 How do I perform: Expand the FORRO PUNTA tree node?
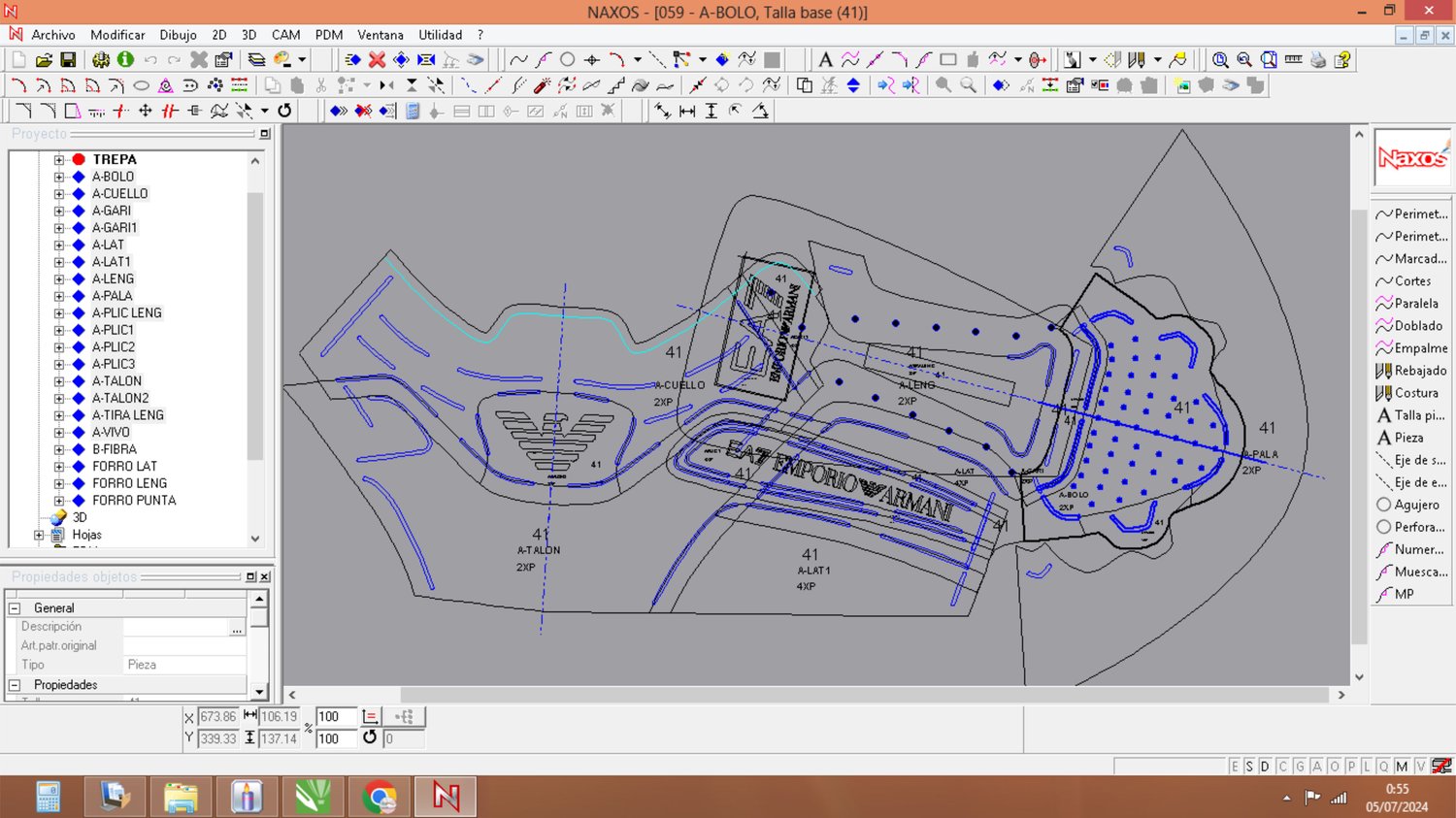coord(59,501)
